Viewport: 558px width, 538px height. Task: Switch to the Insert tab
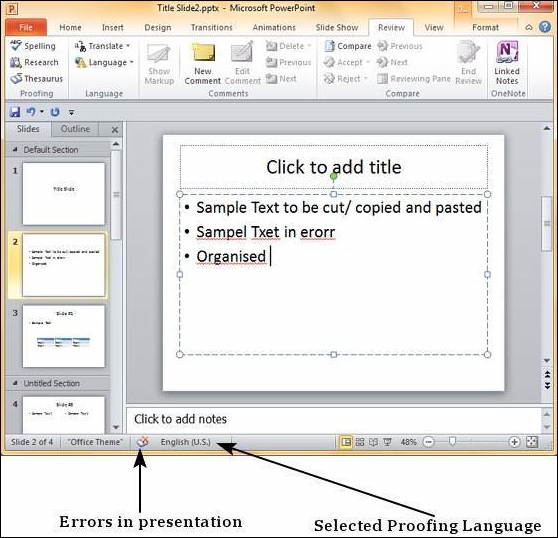[112, 27]
